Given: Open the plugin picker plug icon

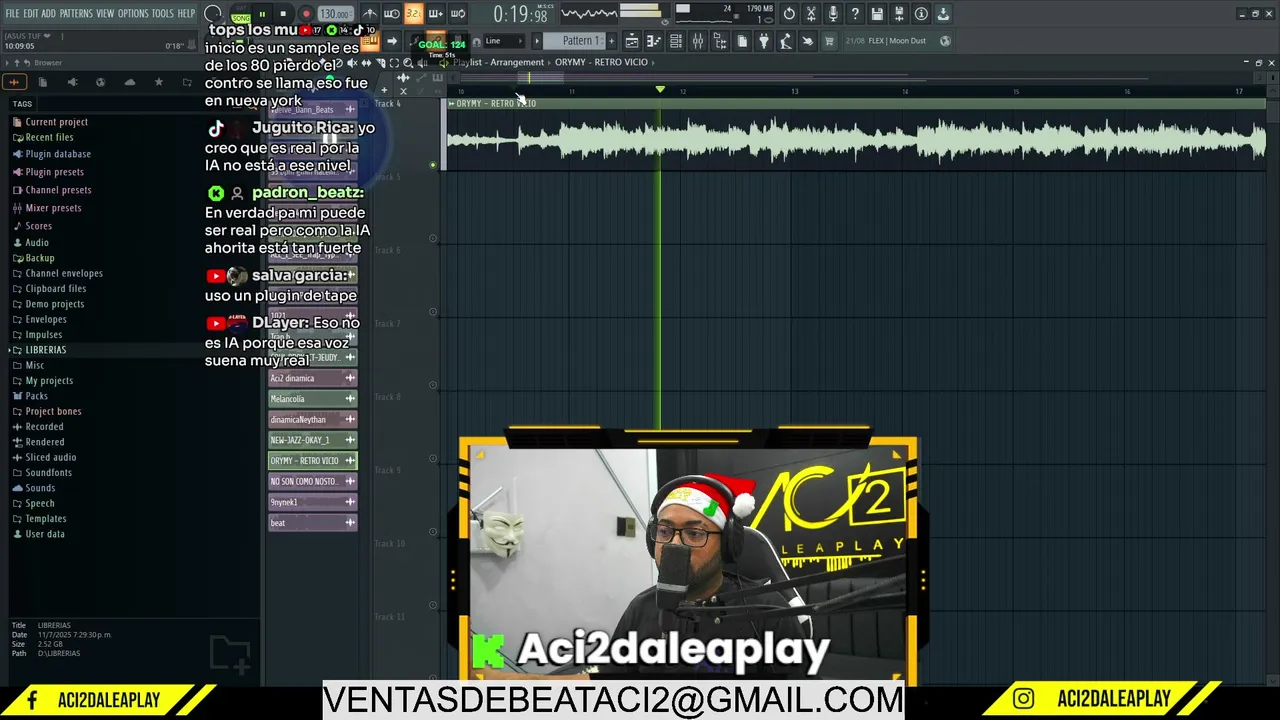Looking at the screenshot, I should click(x=763, y=41).
